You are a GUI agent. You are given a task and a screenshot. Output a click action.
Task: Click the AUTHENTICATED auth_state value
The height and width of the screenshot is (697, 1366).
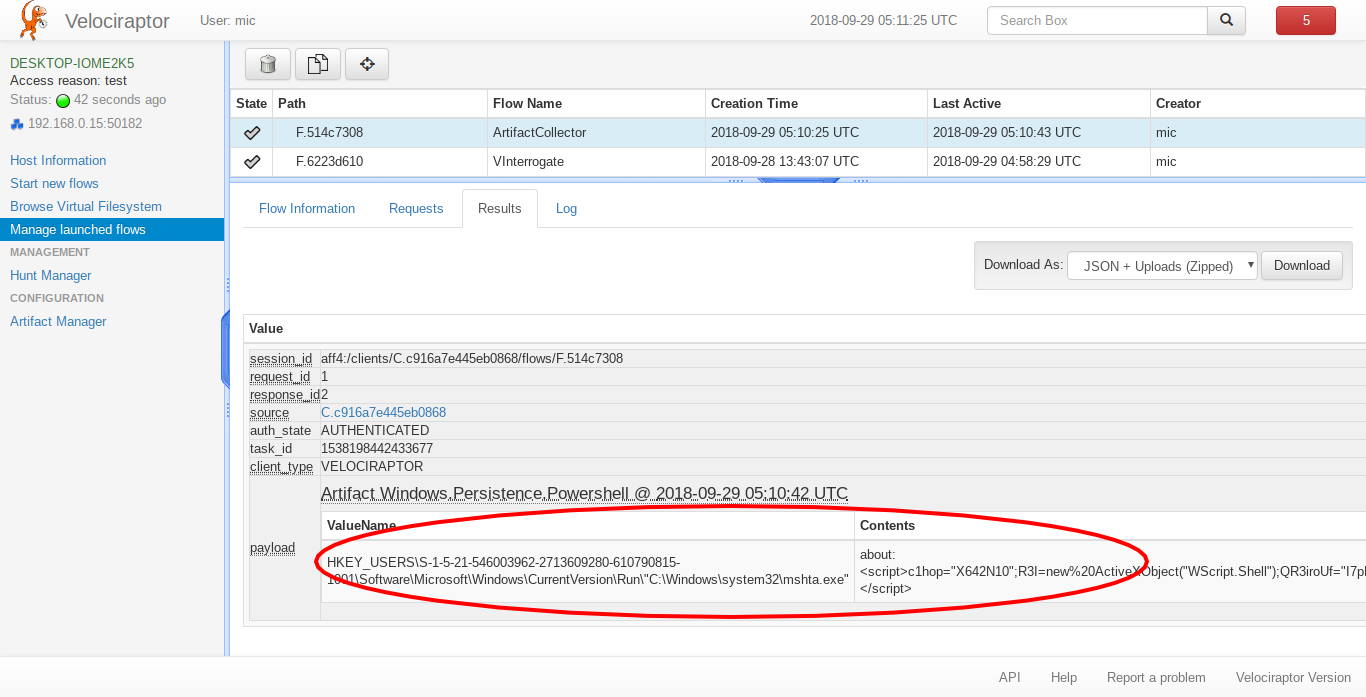[375, 430]
